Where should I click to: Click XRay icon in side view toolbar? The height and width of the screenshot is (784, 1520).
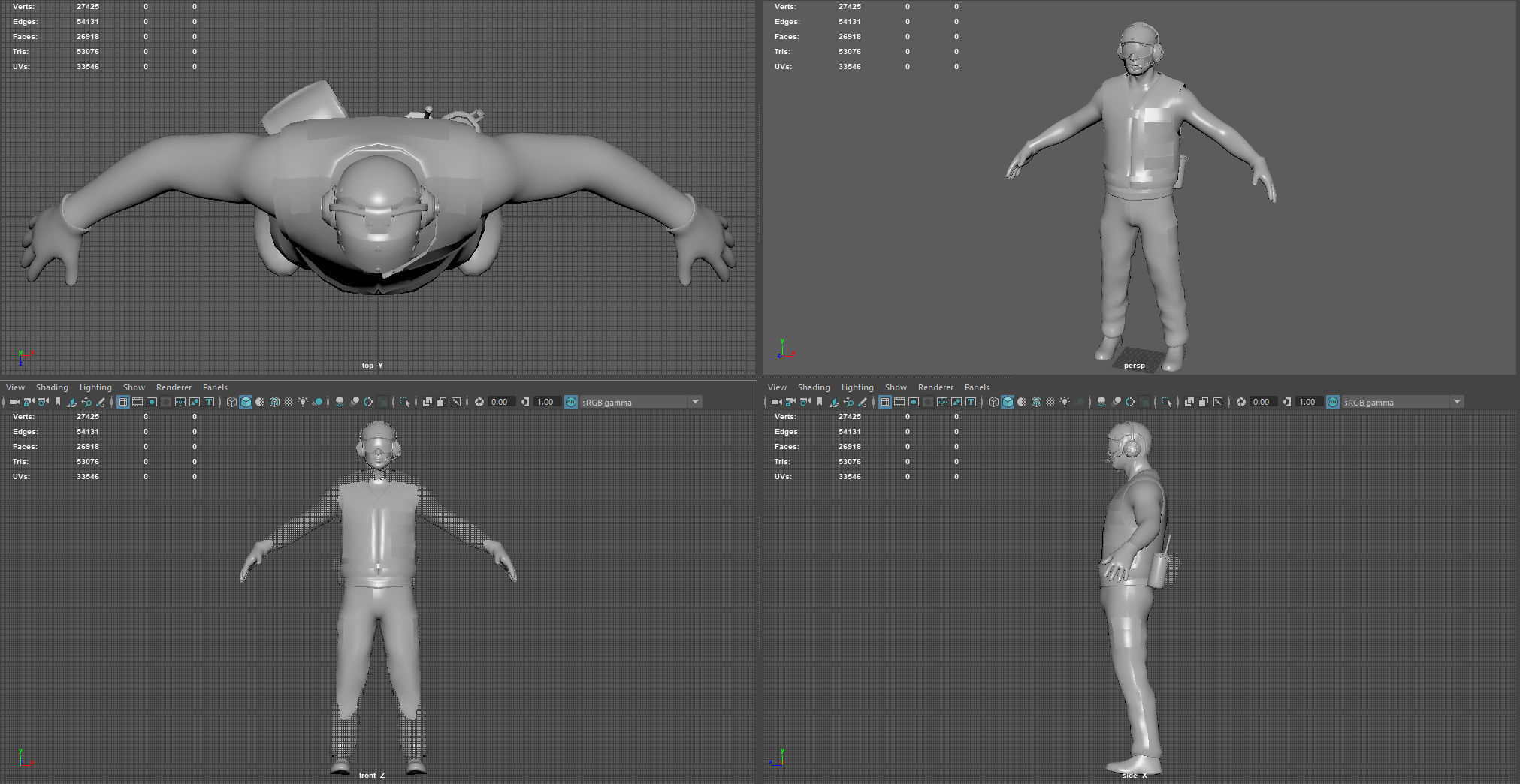pyautogui.click(x=1189, y=402)
